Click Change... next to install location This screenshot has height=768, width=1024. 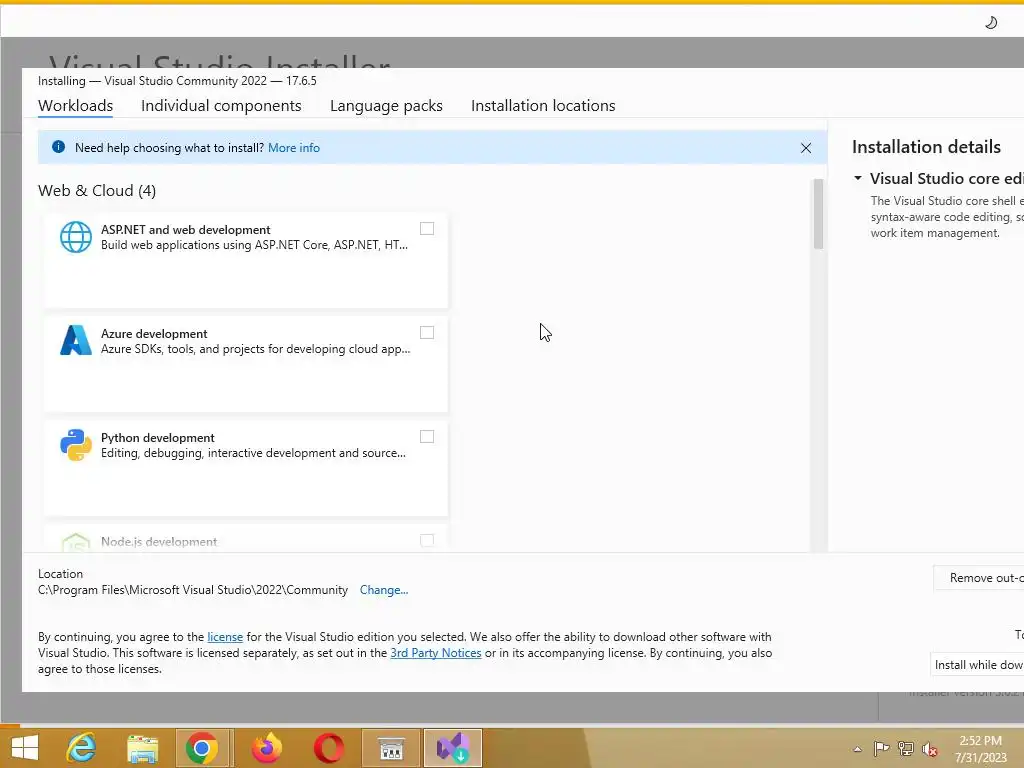point(384,590)
